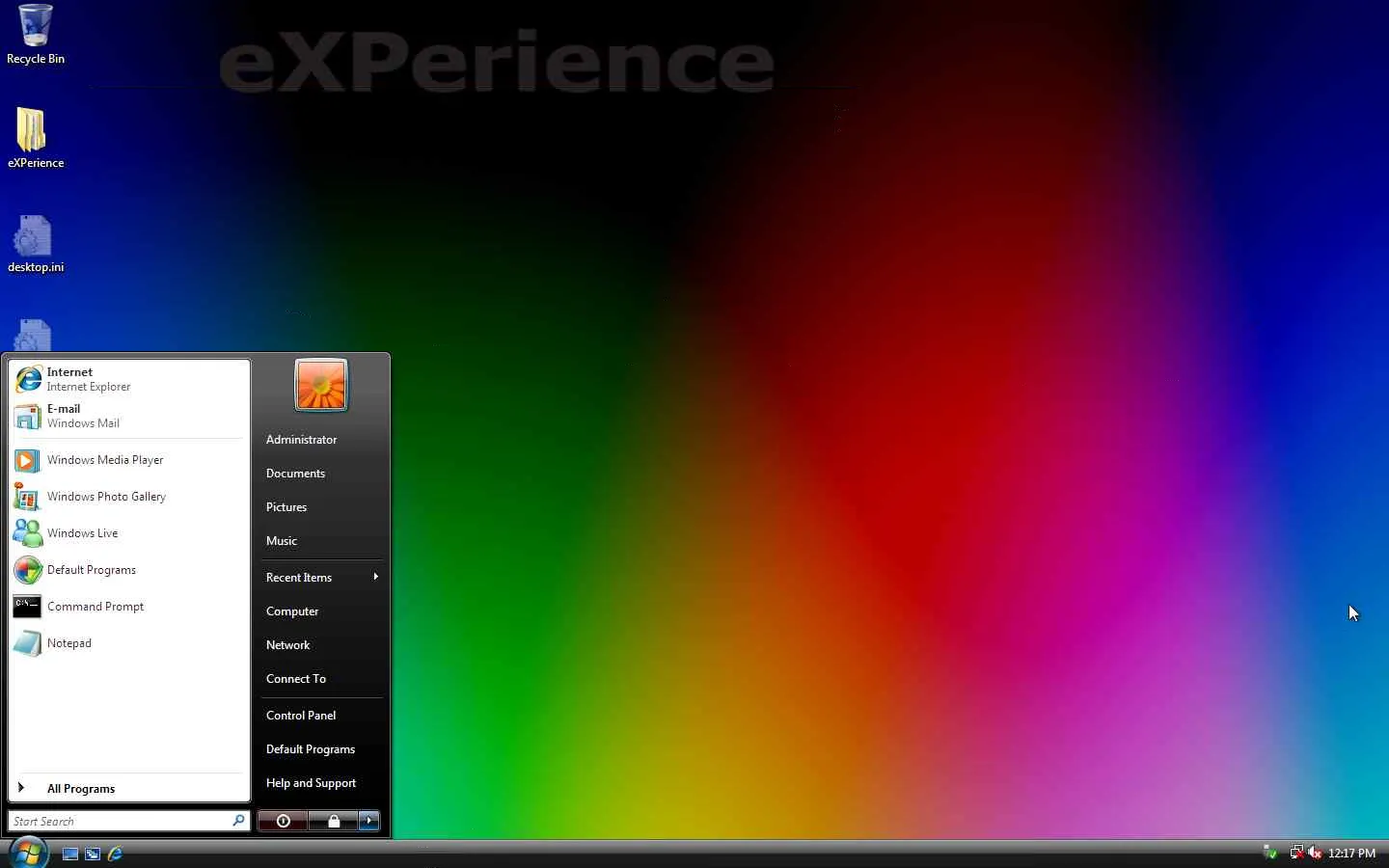Screen dimensions: 1389x868
Task: Open Help and Support
Action: 322,783
